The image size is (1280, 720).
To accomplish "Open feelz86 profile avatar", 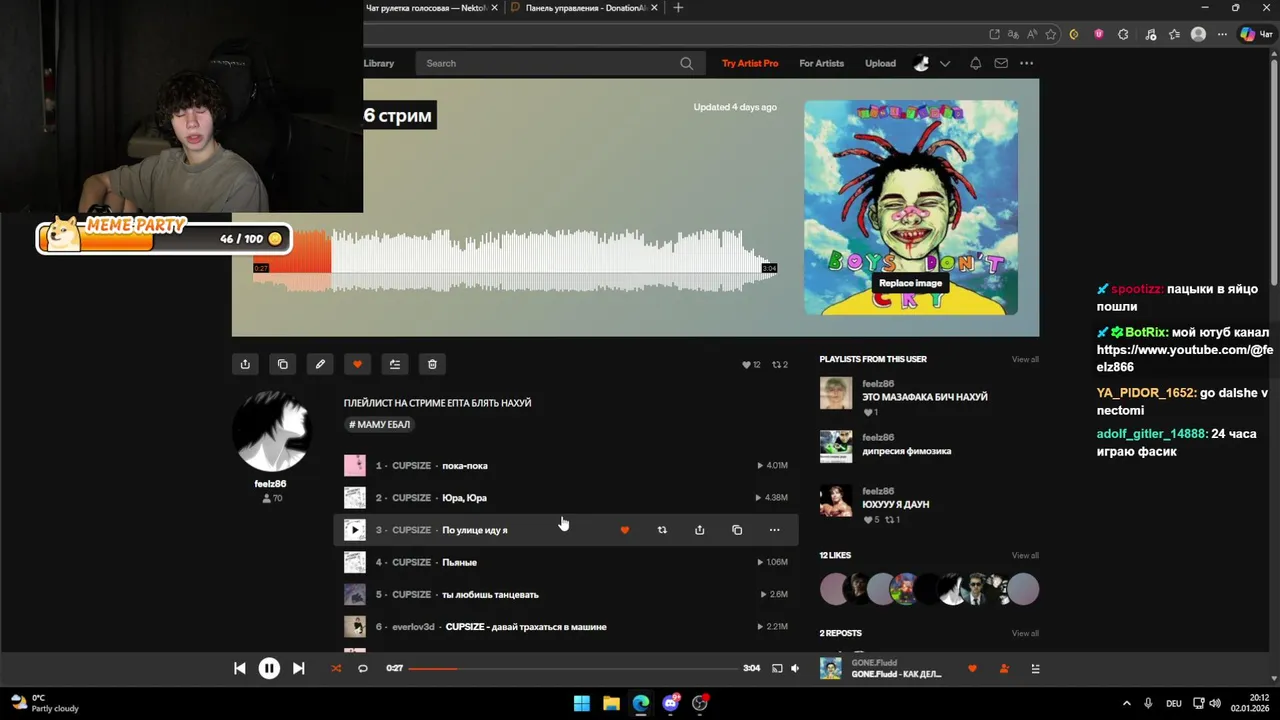I will pos(271,432).
